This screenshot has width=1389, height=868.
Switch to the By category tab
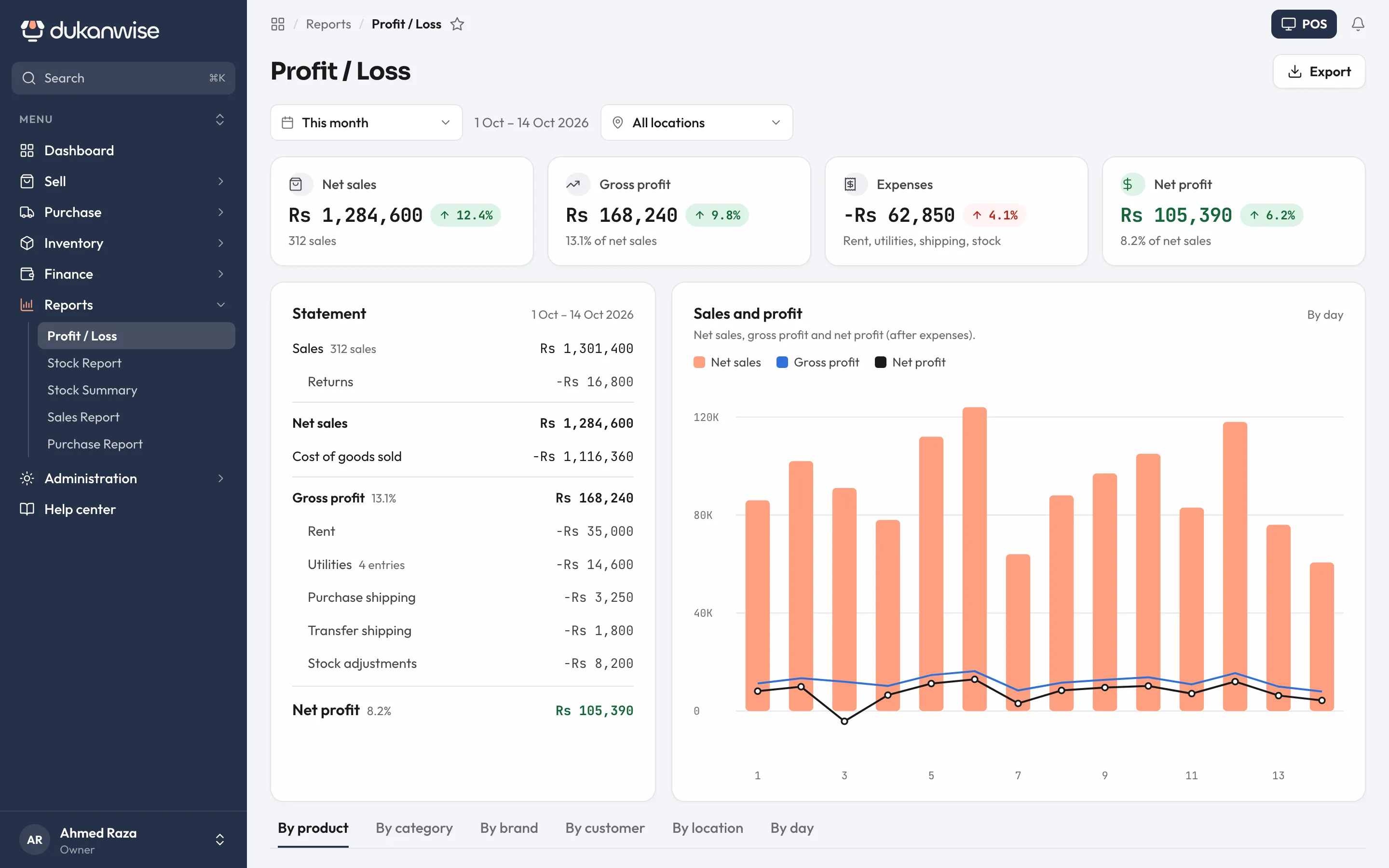click(414, 828)
